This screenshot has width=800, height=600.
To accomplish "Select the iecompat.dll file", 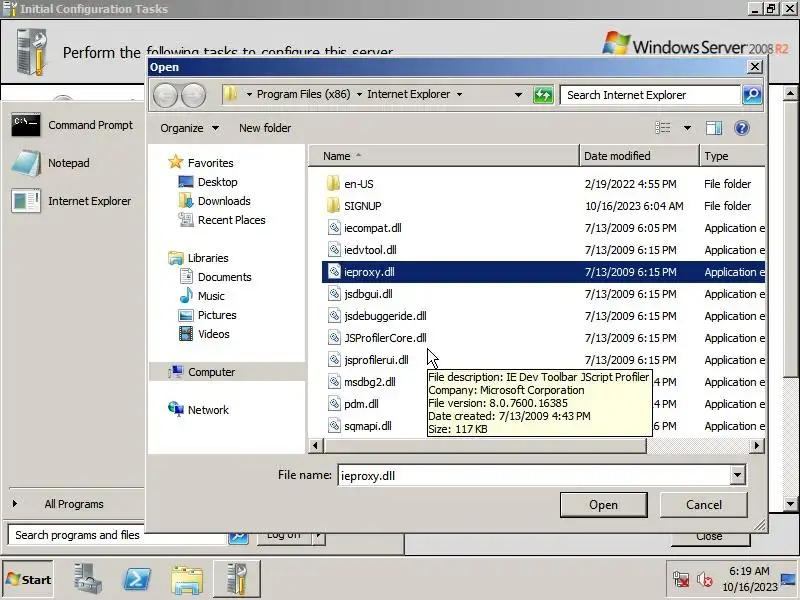I will (x=372, y=228).
